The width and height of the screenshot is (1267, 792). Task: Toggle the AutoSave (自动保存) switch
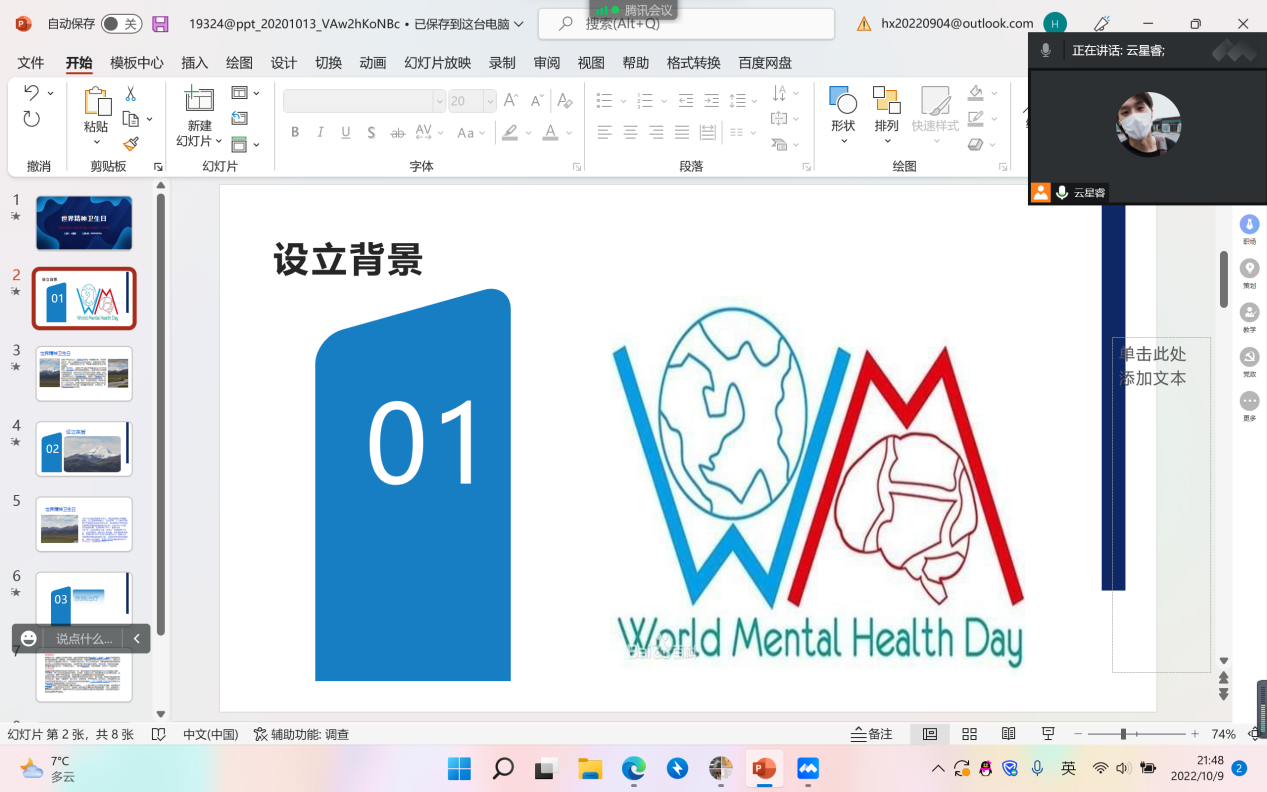click(x=121, y=24)
